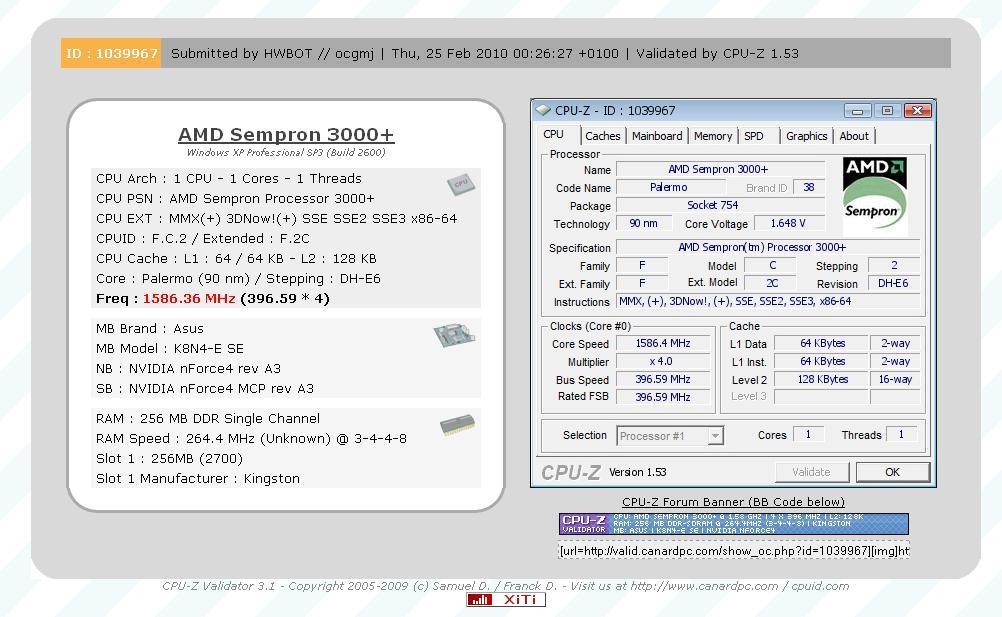Click the OK button

(x=892, y=472)
